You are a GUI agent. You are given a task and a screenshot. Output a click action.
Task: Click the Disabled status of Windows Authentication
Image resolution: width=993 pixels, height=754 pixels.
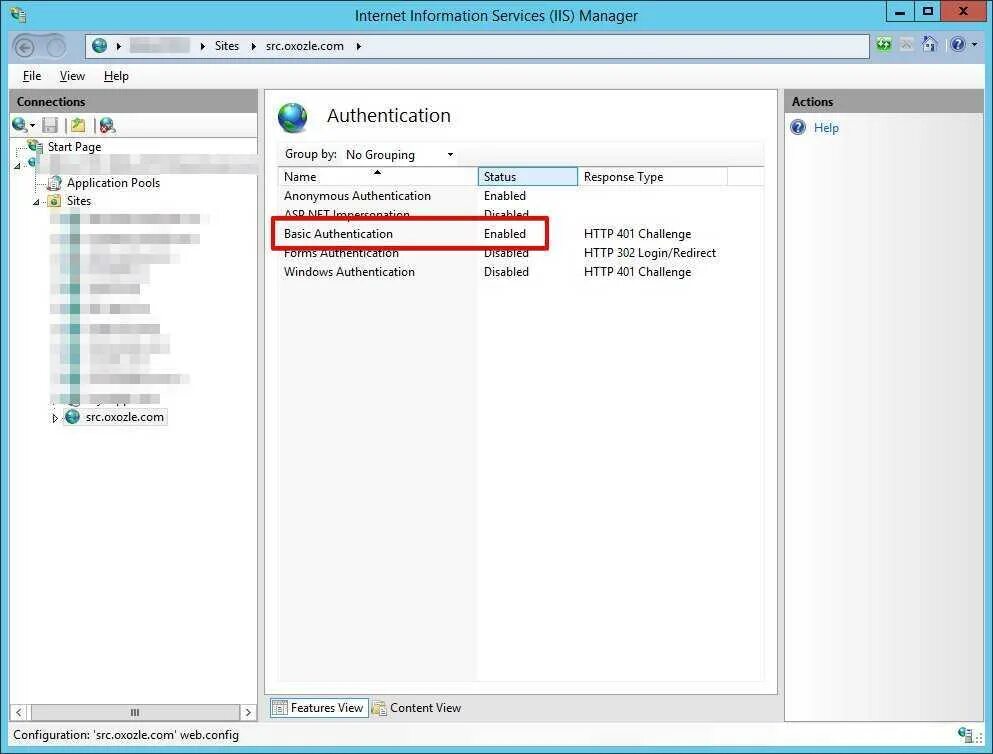[x=506, y=272]
